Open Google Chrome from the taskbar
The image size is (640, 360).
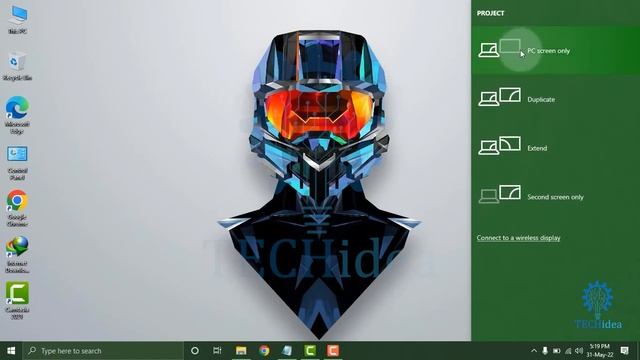click(x=264, y=351)
